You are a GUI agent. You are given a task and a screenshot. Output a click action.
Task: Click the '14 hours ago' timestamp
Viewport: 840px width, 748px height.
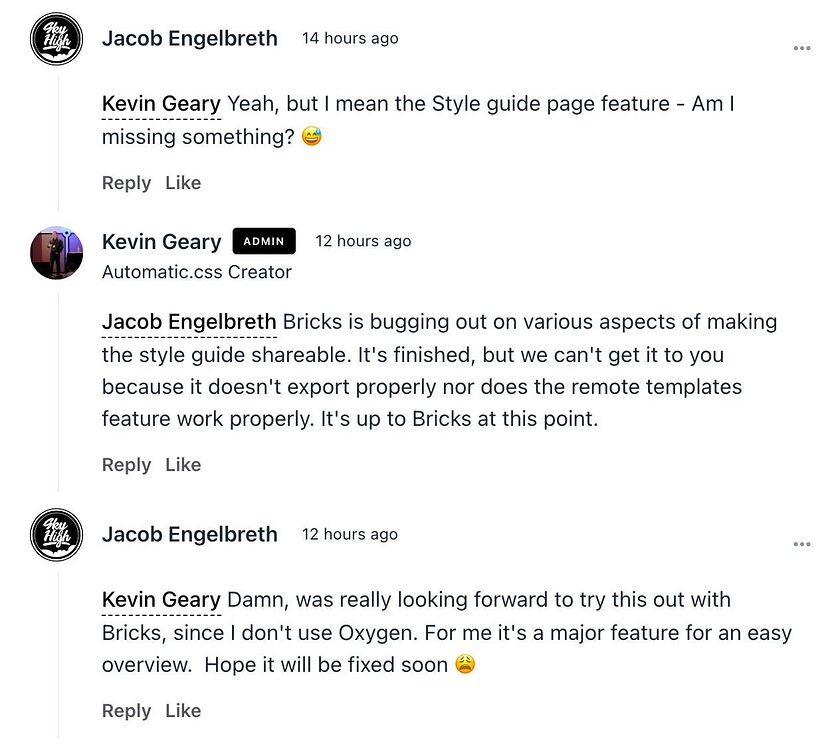[x=350, y=39]
